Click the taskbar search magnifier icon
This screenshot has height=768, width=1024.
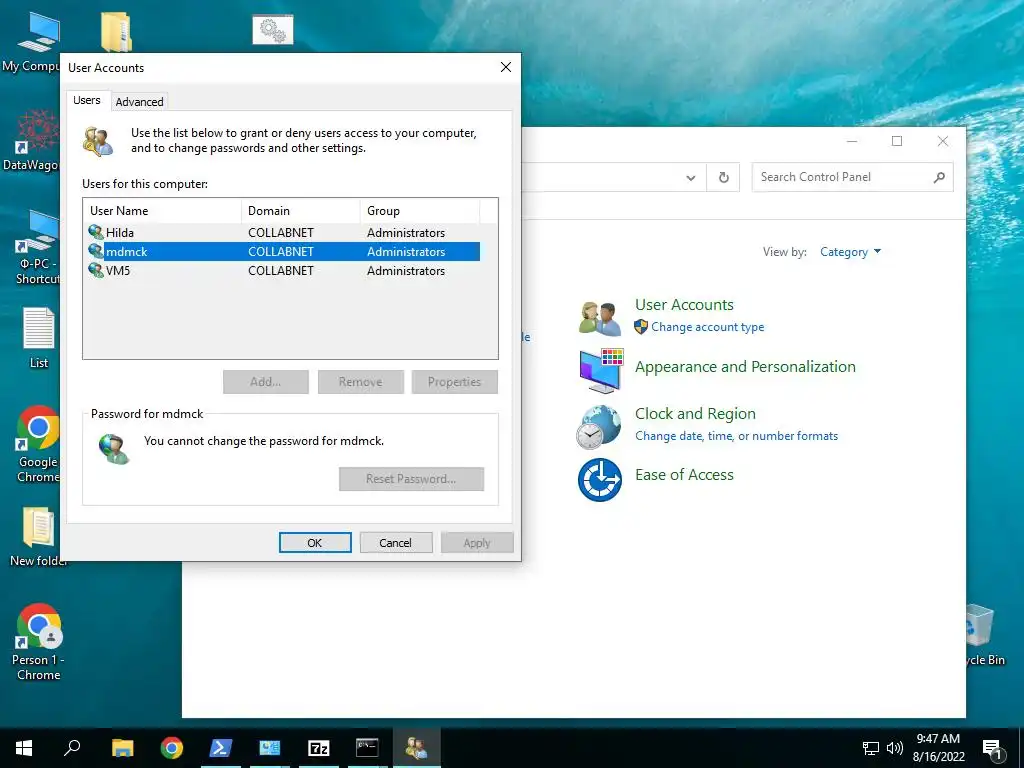[72, 748]
